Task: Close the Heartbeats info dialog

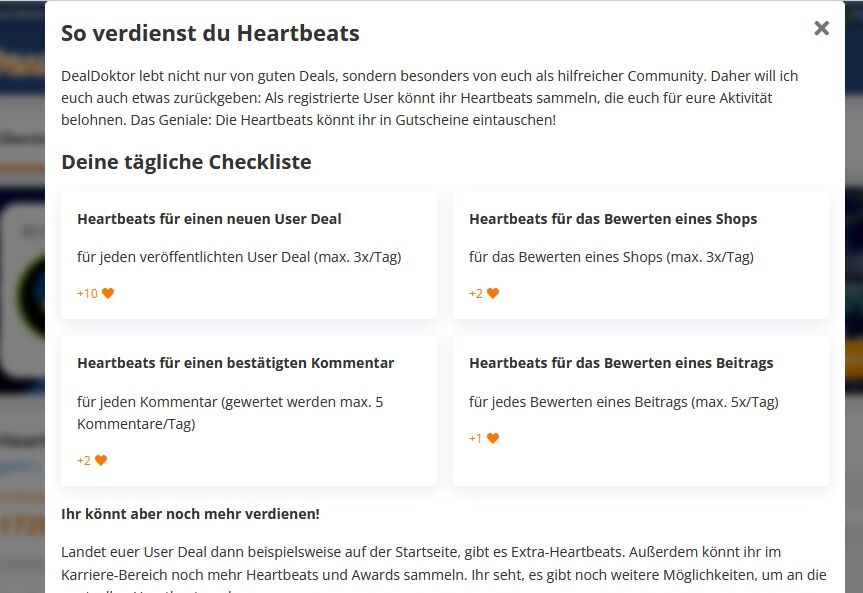Action: [821, 28]
